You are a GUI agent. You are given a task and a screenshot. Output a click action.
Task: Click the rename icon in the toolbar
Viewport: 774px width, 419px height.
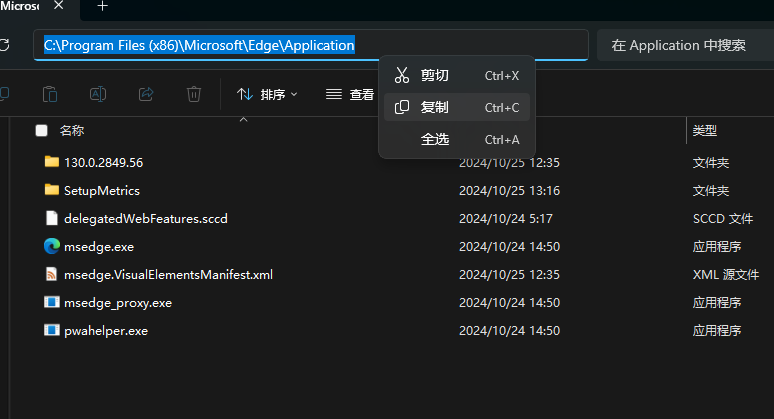(x=98, y=94)
